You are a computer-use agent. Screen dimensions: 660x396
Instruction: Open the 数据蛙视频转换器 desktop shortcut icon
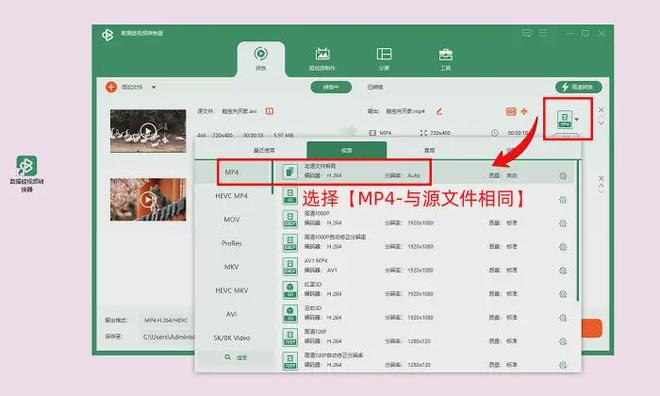[27, 173]
